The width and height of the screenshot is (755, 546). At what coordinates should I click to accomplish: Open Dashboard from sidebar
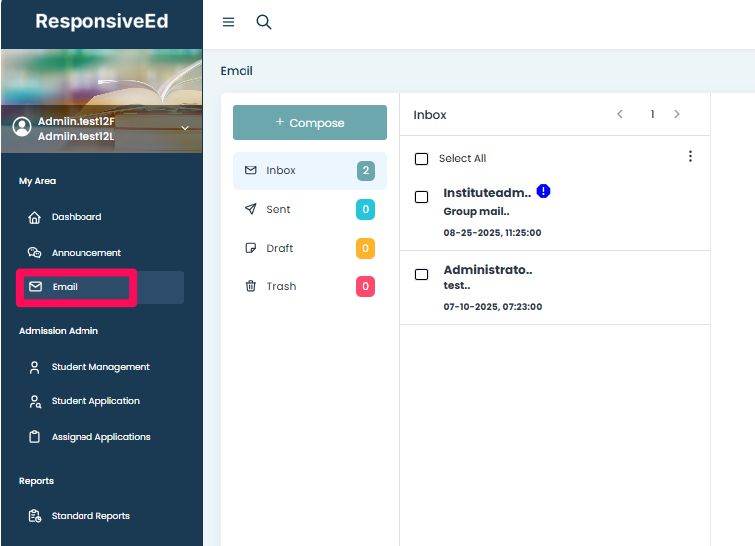(75, 217)
